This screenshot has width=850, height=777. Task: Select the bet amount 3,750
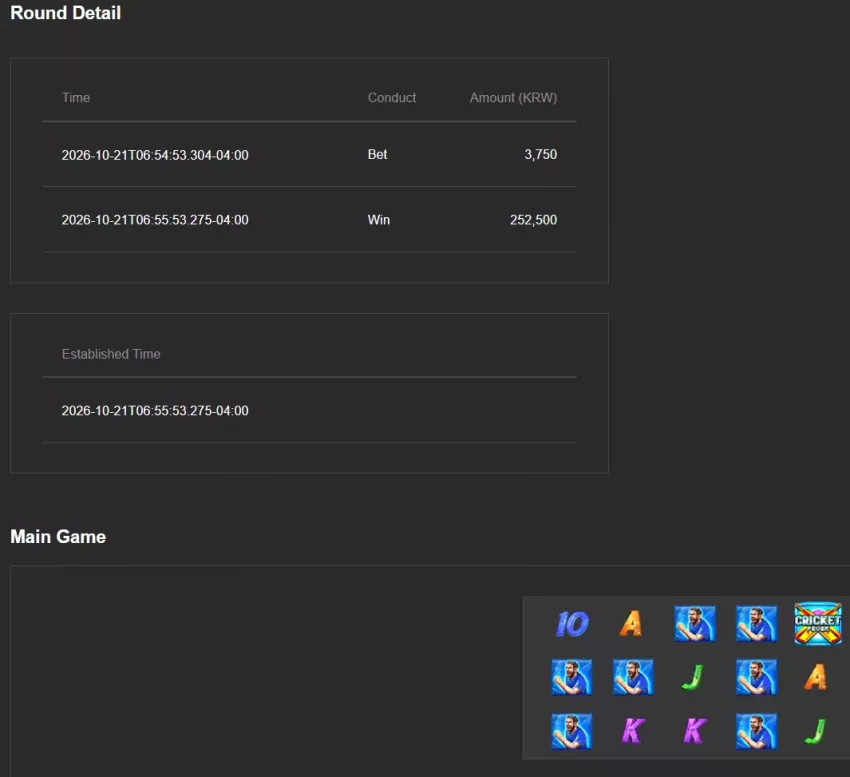[540, 155]
